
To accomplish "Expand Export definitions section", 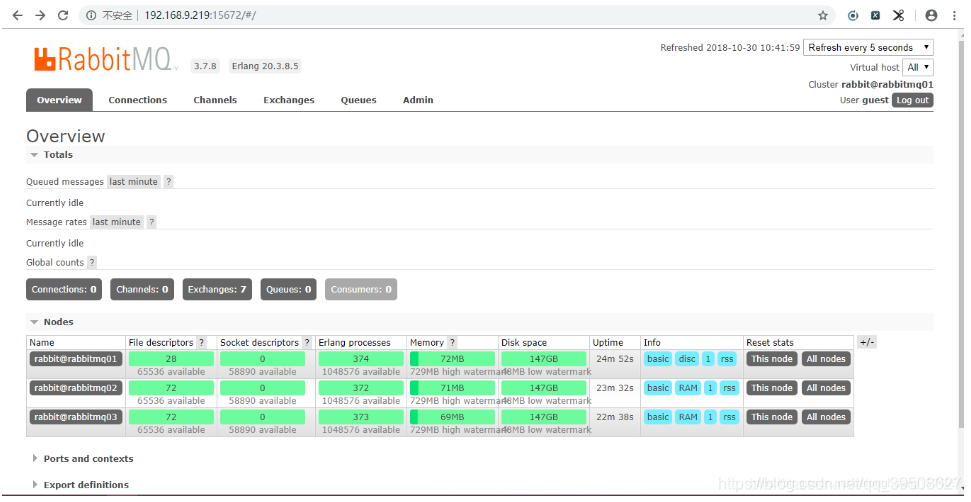I will [80, 485].
